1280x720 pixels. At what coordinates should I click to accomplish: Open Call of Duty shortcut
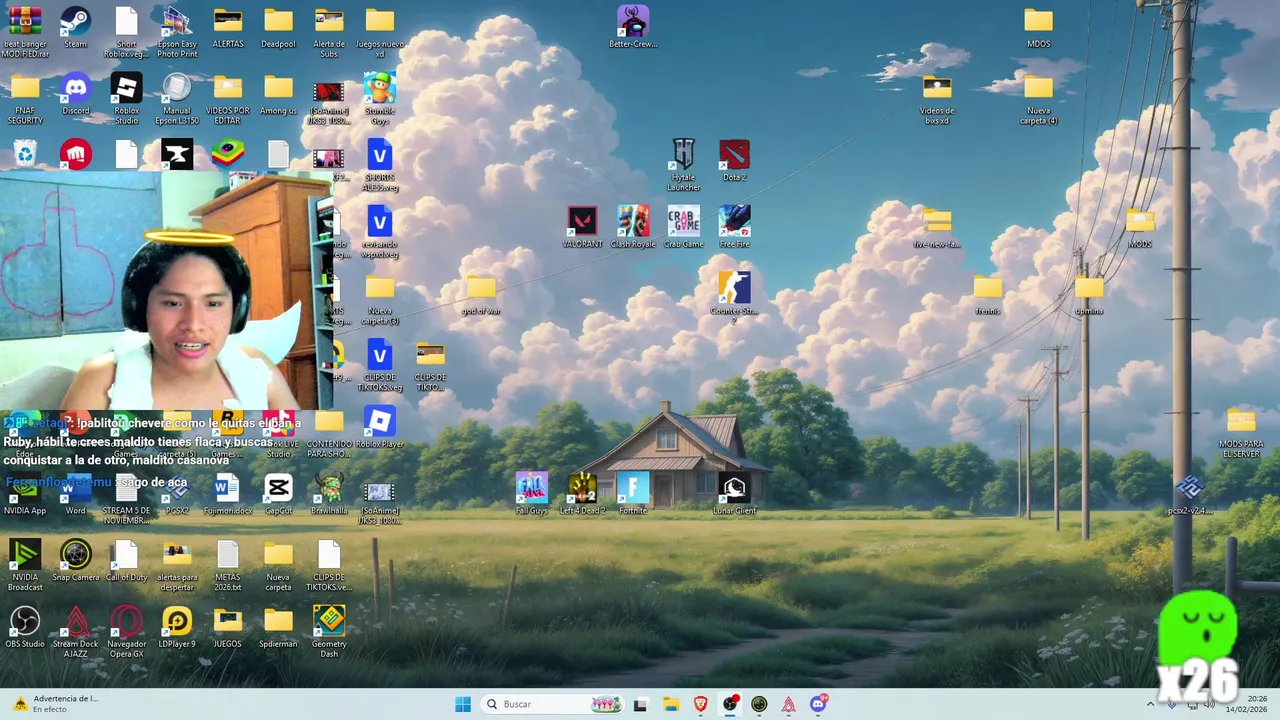coord(126,560)
